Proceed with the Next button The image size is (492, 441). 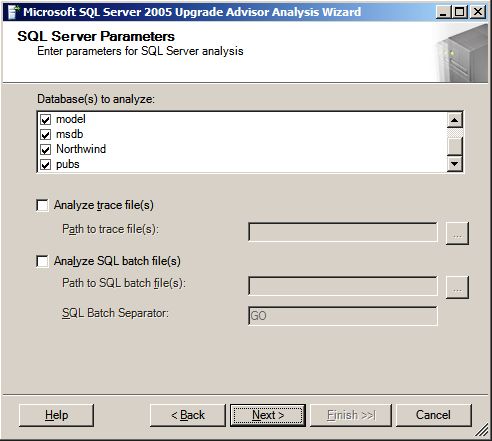point(268,415)
